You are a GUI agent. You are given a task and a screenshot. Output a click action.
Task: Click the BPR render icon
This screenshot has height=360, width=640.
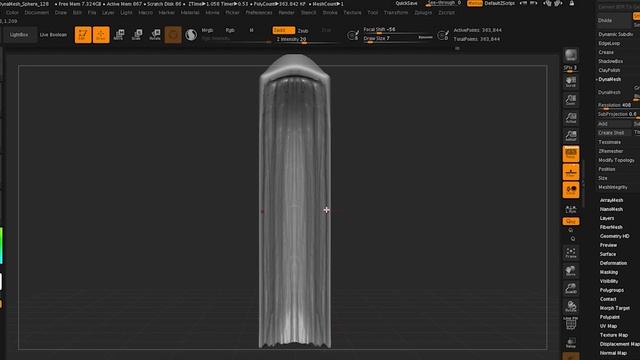click(x=571, y=55)
